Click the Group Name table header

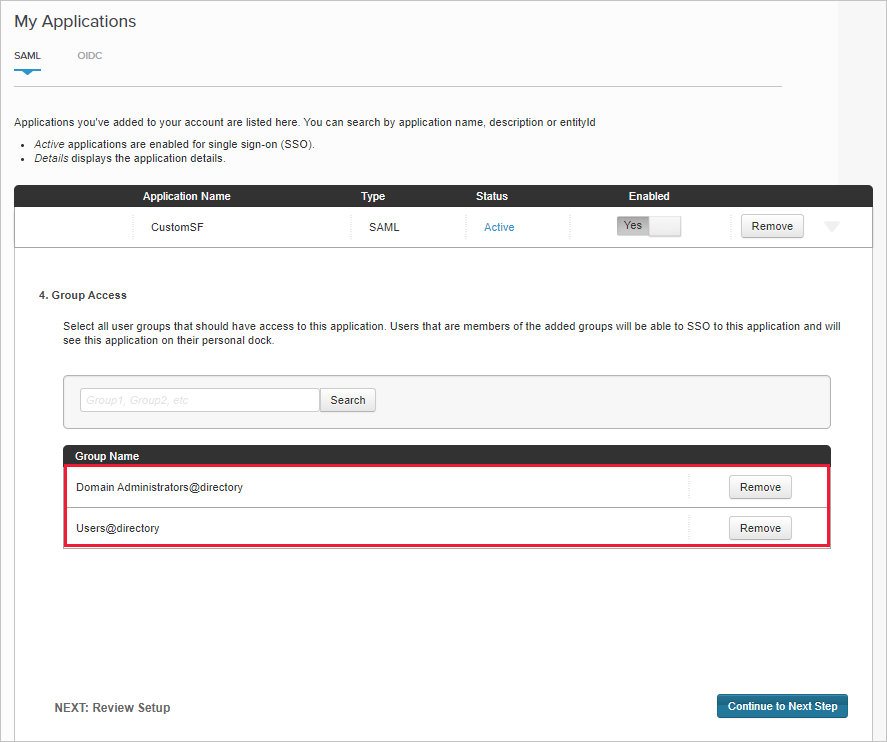click(x=107, y=456)
